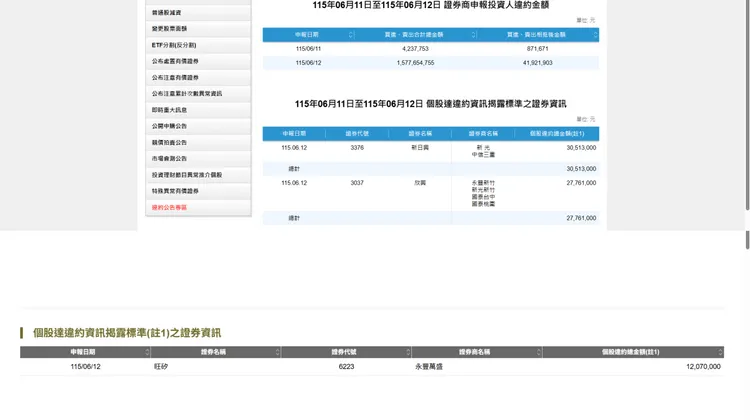Click 證券代號 header in blue table
Viewport: 750px width, 420px height.
pyautogui.click(x=357, y=134)
